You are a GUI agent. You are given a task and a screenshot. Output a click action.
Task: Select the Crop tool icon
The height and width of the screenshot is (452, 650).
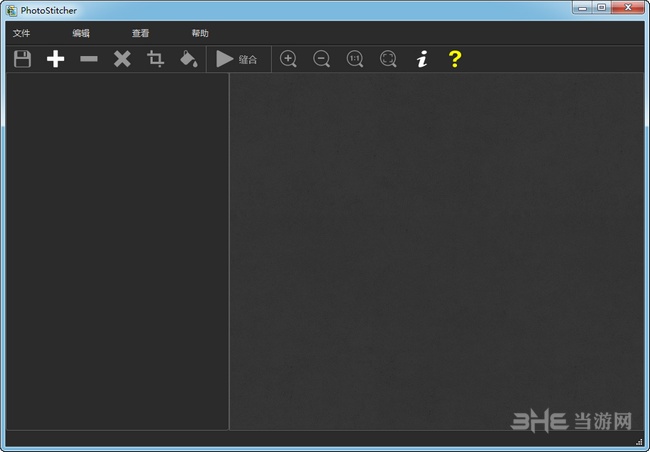155,59
